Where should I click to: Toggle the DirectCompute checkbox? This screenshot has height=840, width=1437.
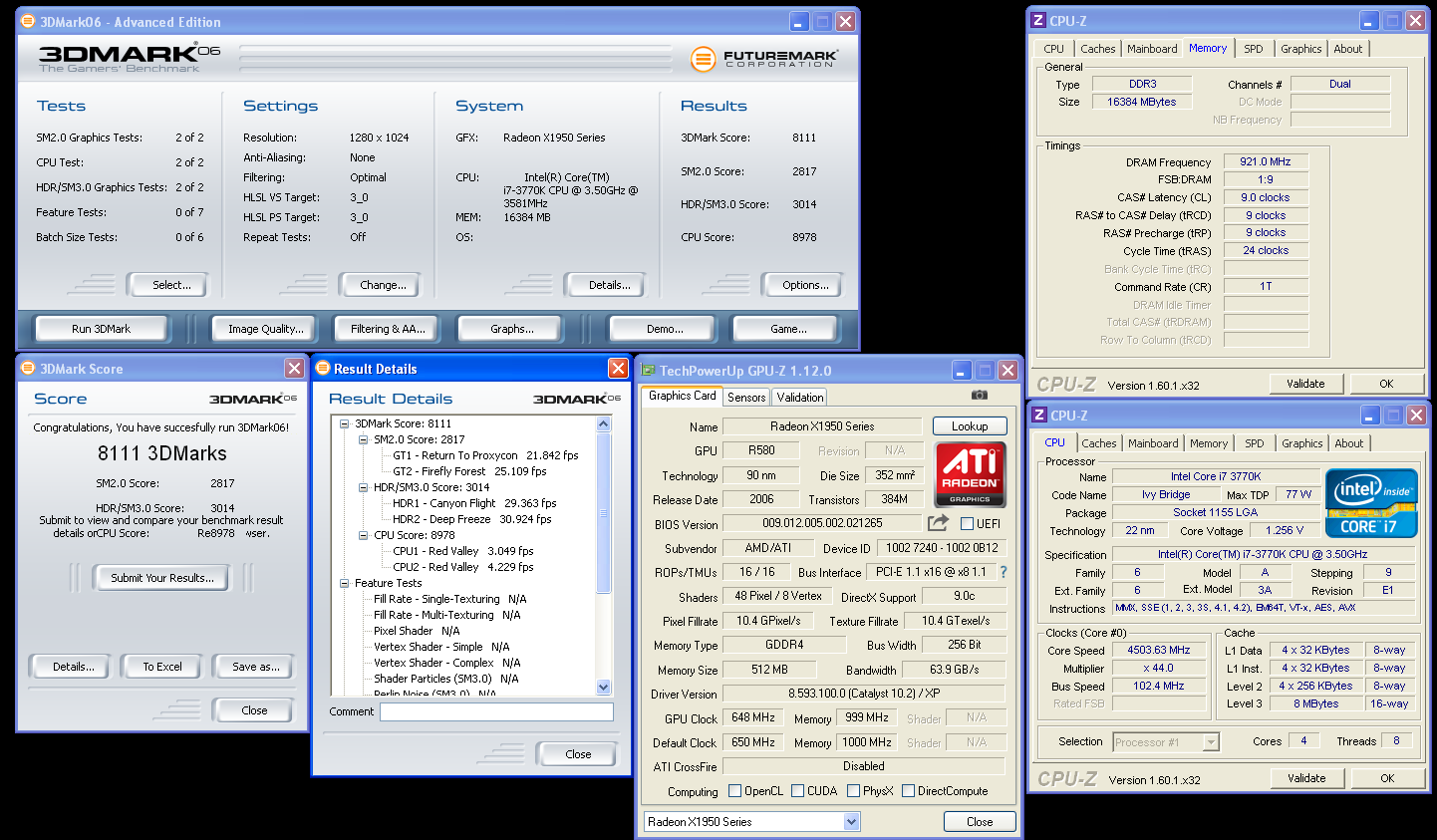point(908,791)
